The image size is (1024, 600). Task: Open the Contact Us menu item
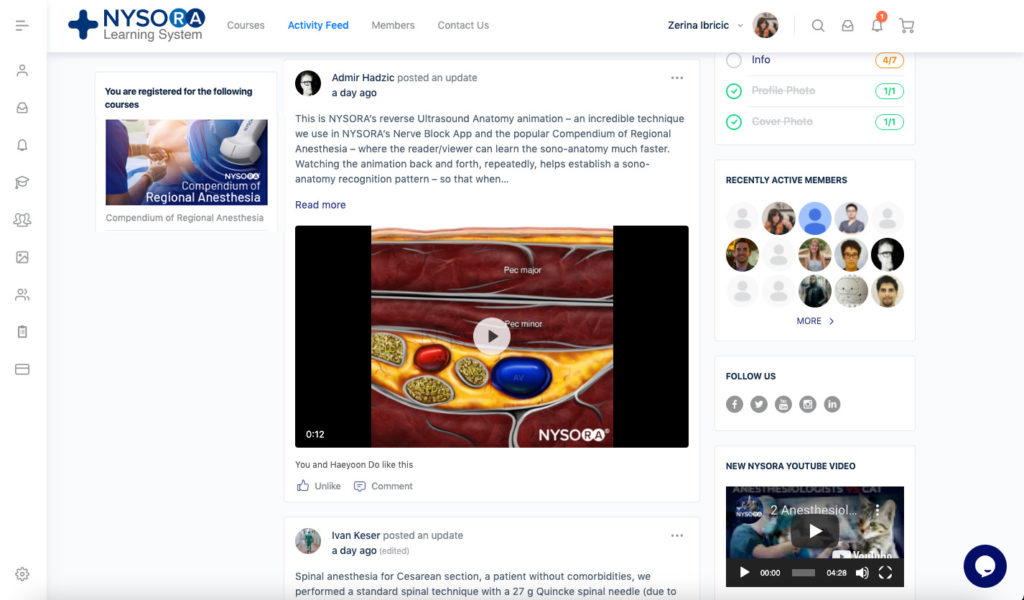[463, 25]
